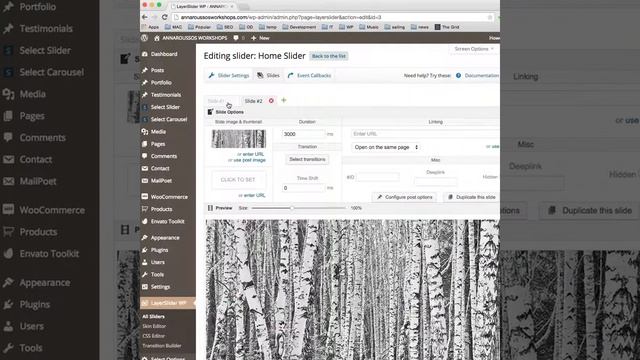Click the Posts pin icon in browser sidebar
Viewport: 640px width, 360px height.
point(144,70)
